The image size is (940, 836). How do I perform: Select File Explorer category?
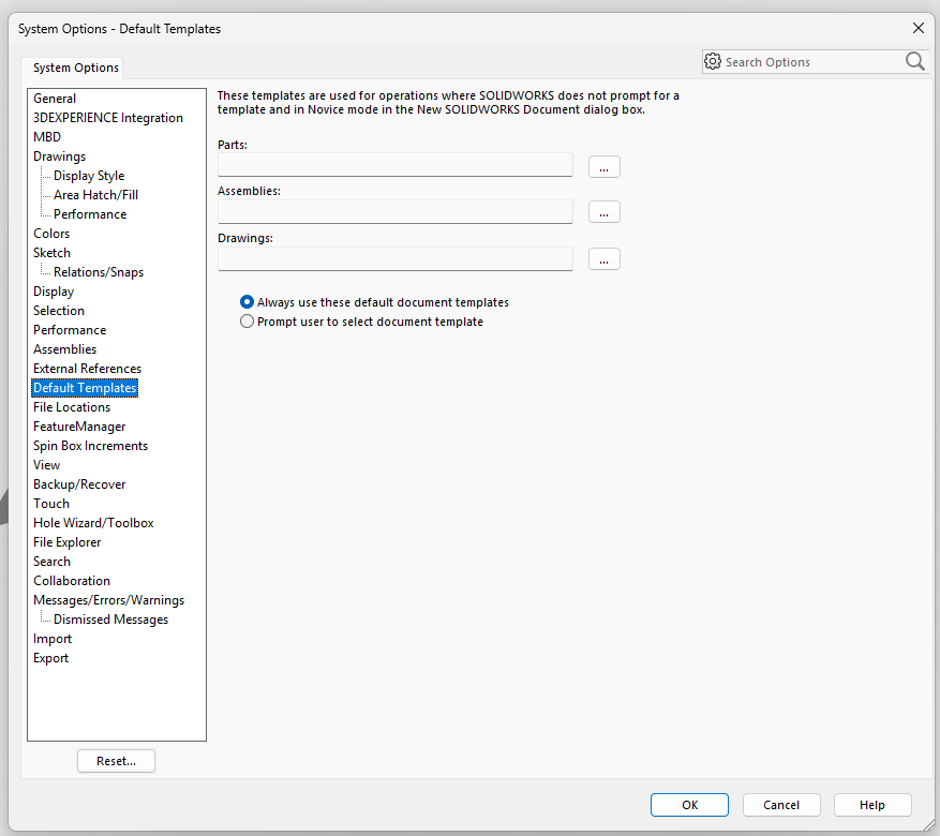[67, 542]
